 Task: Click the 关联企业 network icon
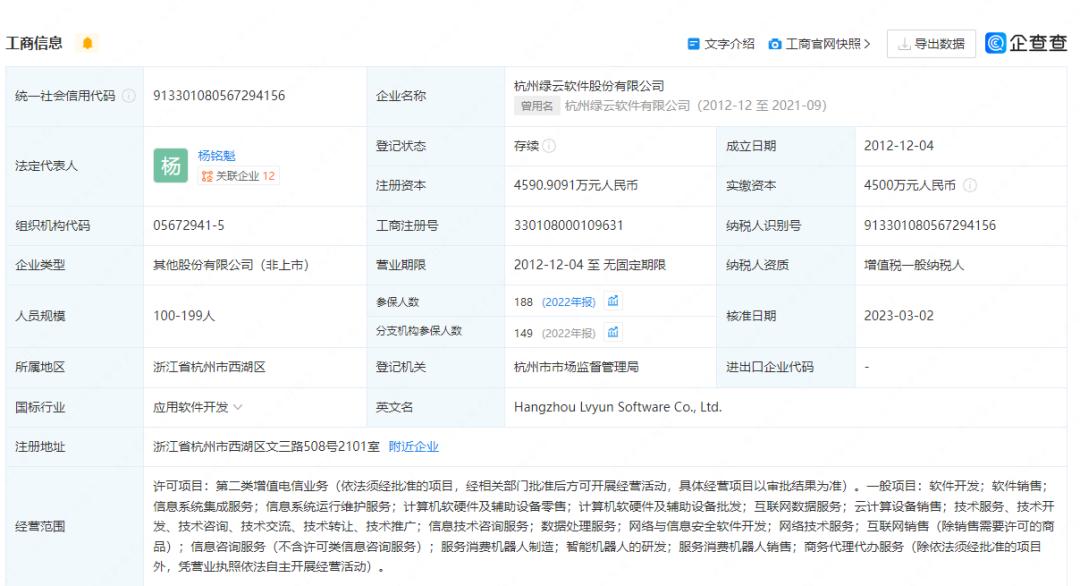(207, 176)
